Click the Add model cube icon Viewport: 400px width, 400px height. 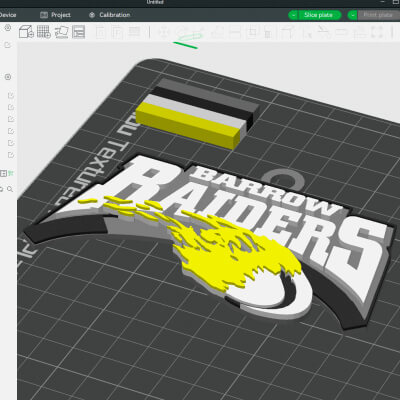(x=26, y=32)
